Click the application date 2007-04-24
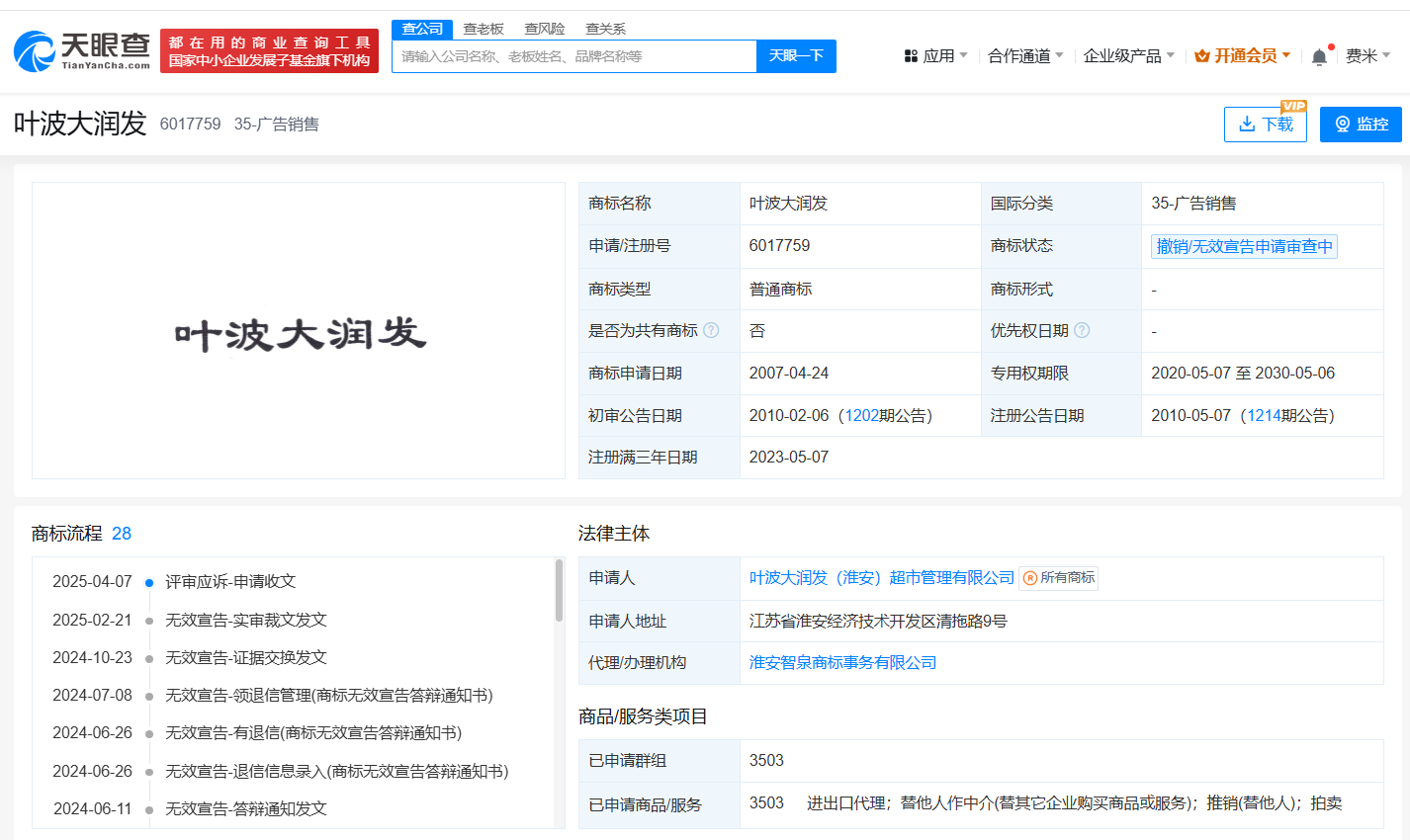 (788, 374)
